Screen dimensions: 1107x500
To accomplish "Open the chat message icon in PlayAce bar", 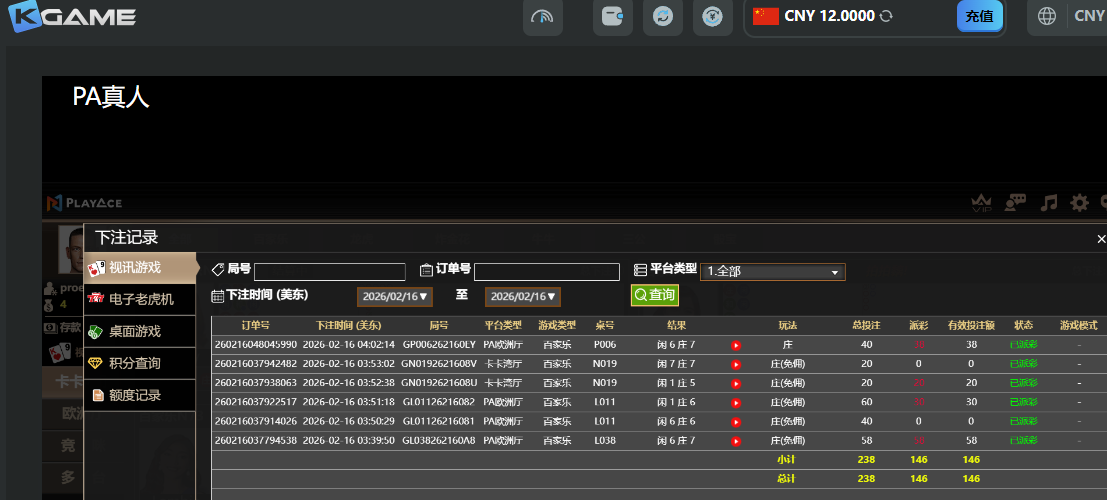I will (1015, 203).
